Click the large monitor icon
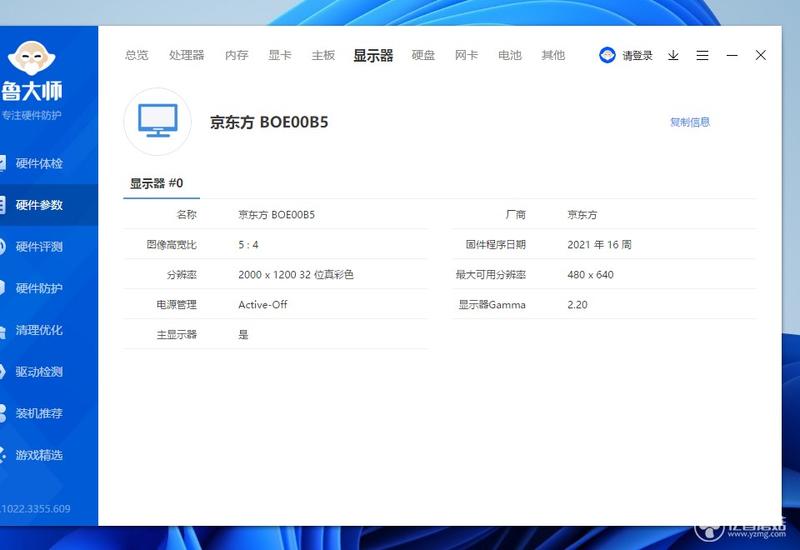 click(158, 121)
